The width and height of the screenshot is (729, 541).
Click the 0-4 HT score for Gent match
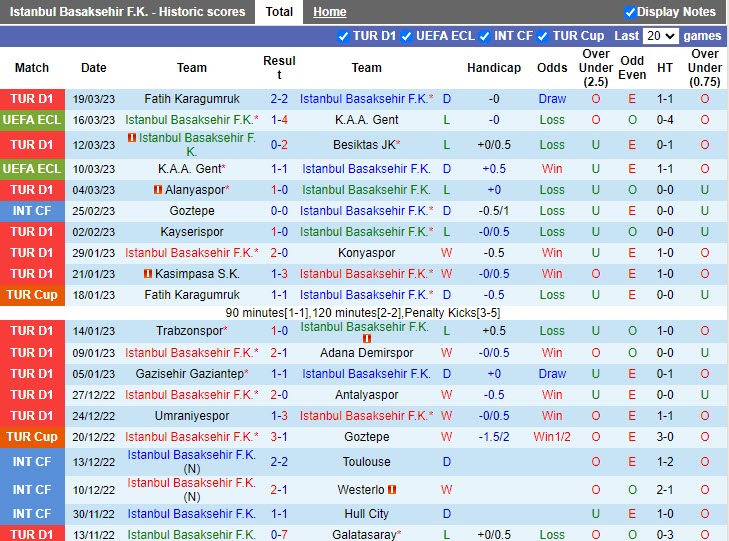(x=664, y=120)
